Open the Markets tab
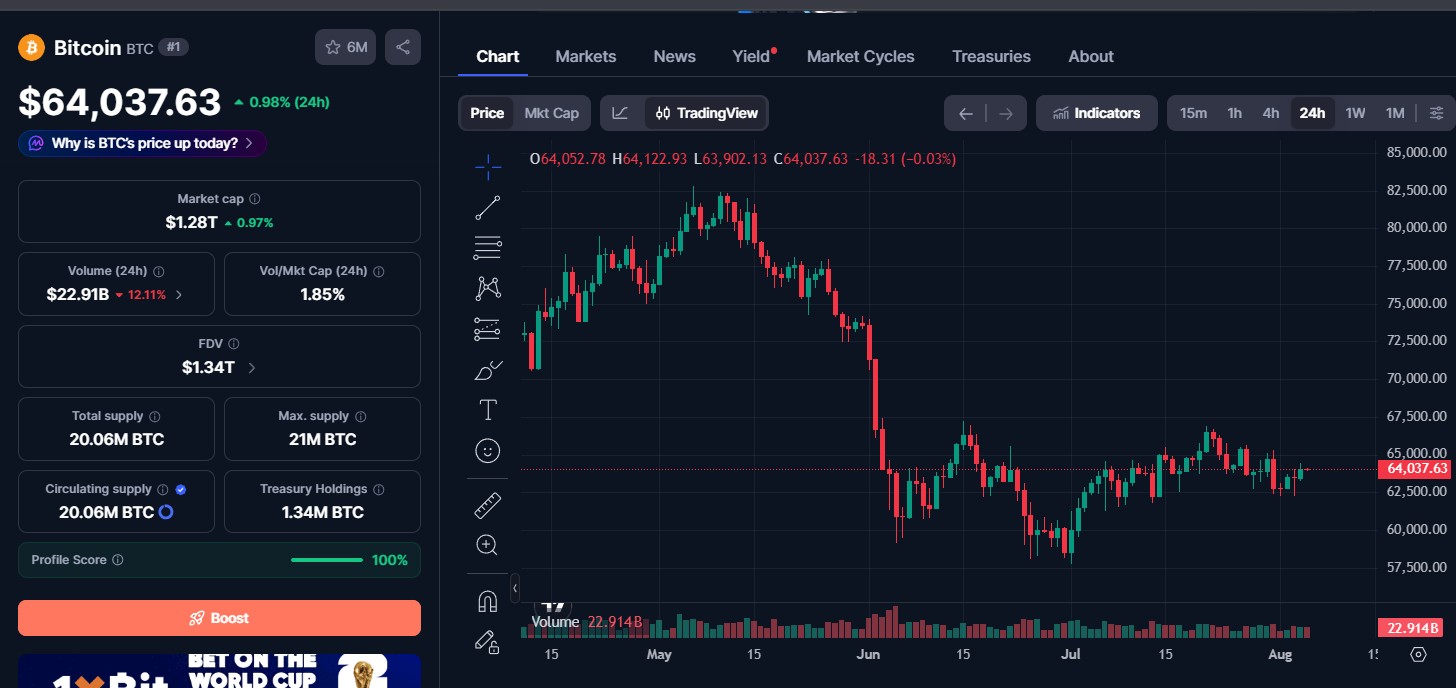This screenshot has width=1456, height=688. (x=586, y=56)
